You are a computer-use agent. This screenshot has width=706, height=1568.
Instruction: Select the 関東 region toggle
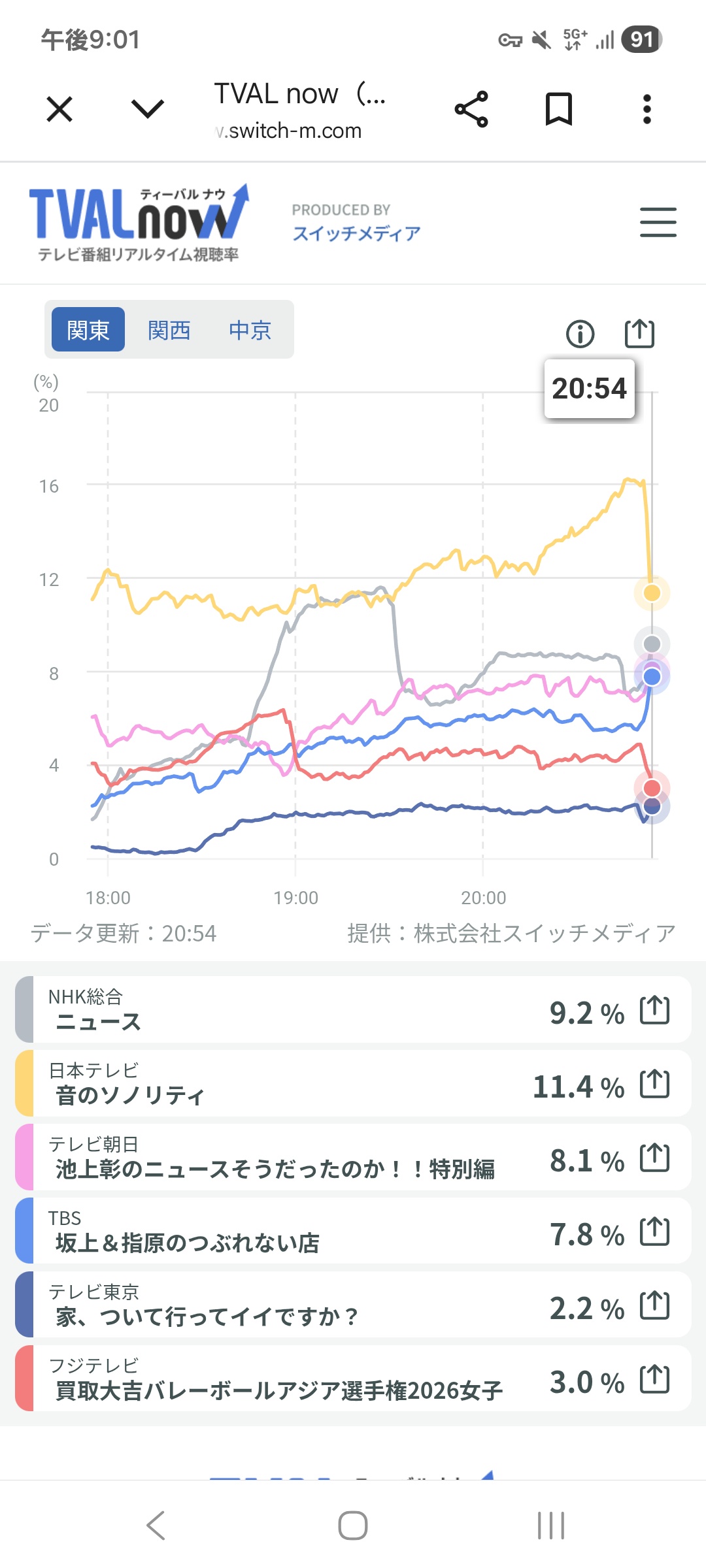click(88, 329)
